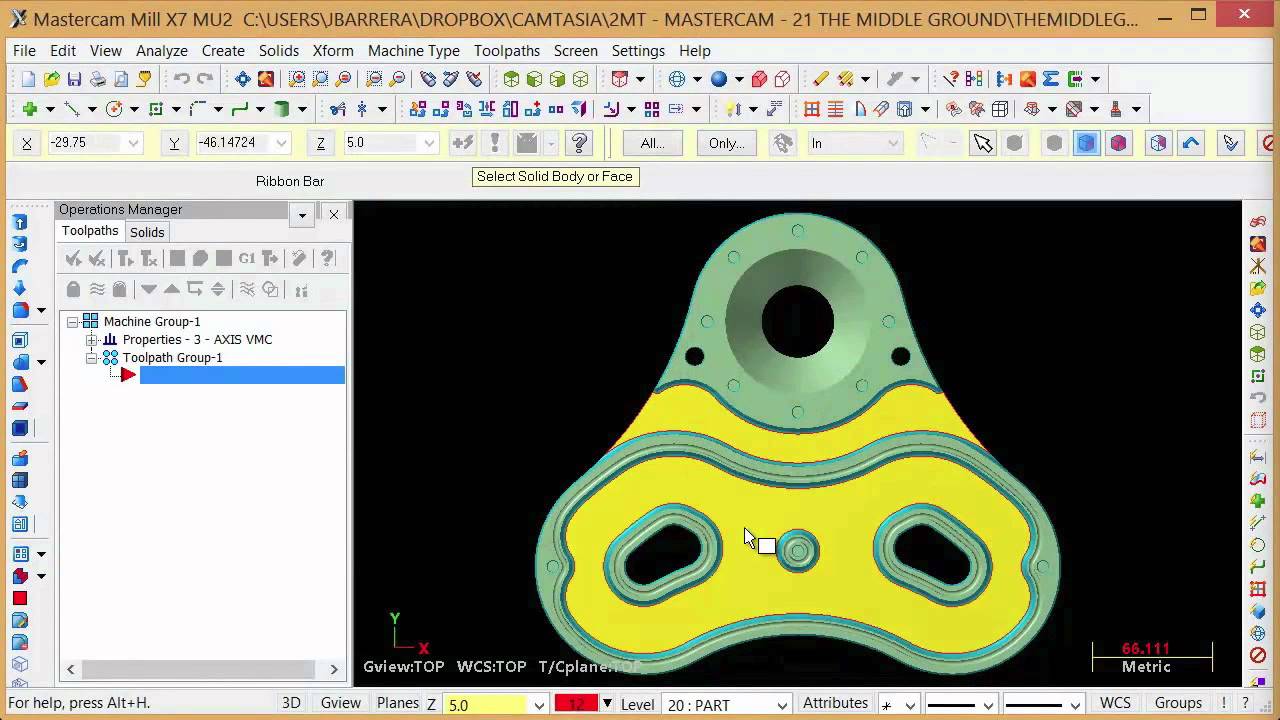The height and width of the screenshot is (720, 1280).
Task: Open the Xform menu
Action: pyautogui.click(x=333, y=50)
